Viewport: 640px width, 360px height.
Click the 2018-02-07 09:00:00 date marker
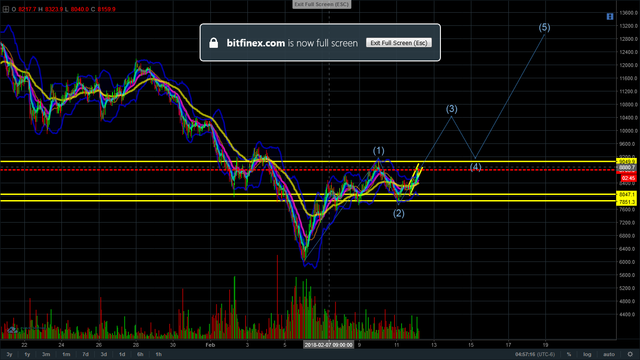[x=329, y=345]
